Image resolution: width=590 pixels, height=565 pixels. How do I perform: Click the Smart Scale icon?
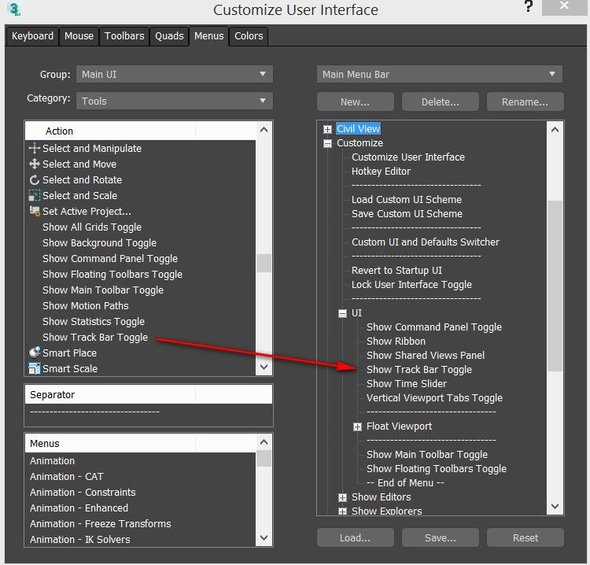pos(34,368)
